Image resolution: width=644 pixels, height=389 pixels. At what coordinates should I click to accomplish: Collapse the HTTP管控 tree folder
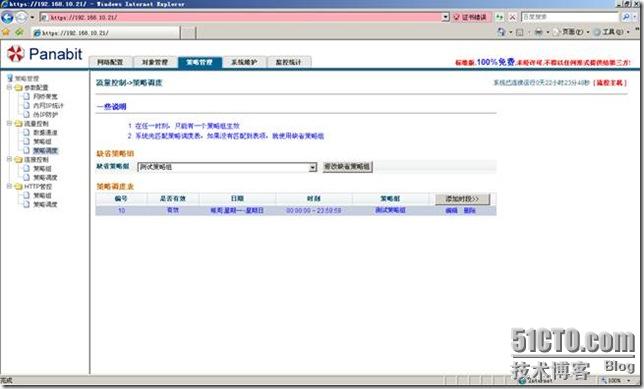(9, 186)
